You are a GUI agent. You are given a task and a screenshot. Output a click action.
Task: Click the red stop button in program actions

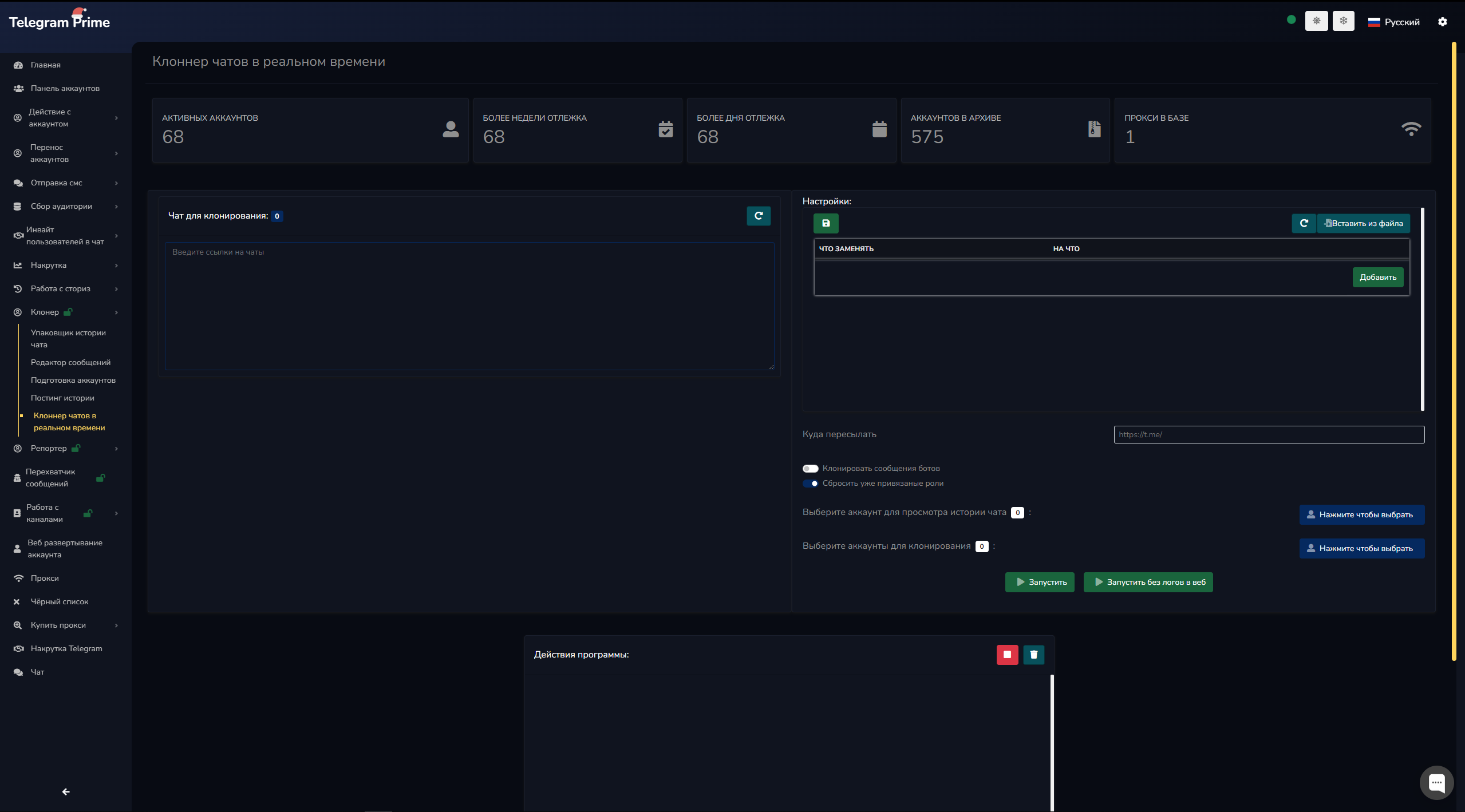click(x=1007, y=655)
